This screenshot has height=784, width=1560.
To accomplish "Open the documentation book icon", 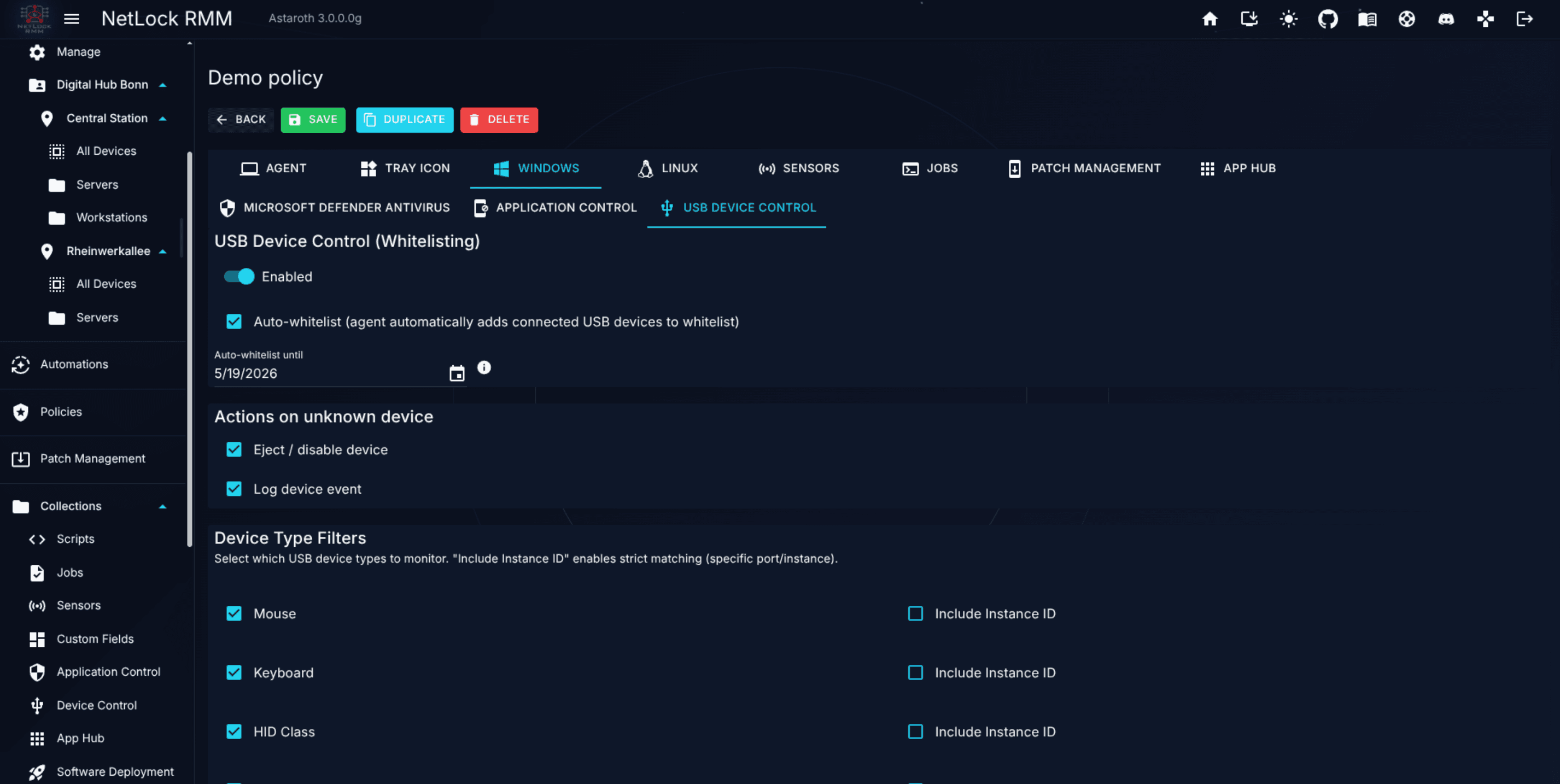I will pyautogui.click(x=1367, y=19).
